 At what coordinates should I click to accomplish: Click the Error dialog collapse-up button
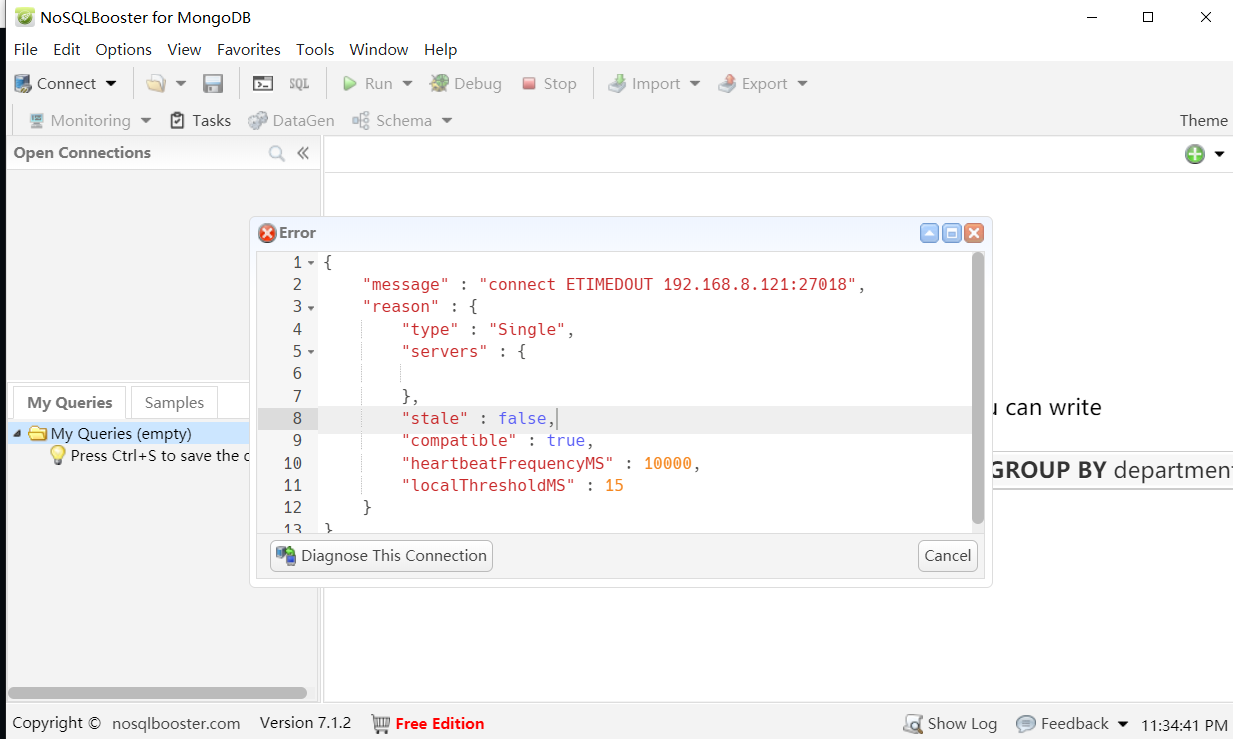pos(930,233)
